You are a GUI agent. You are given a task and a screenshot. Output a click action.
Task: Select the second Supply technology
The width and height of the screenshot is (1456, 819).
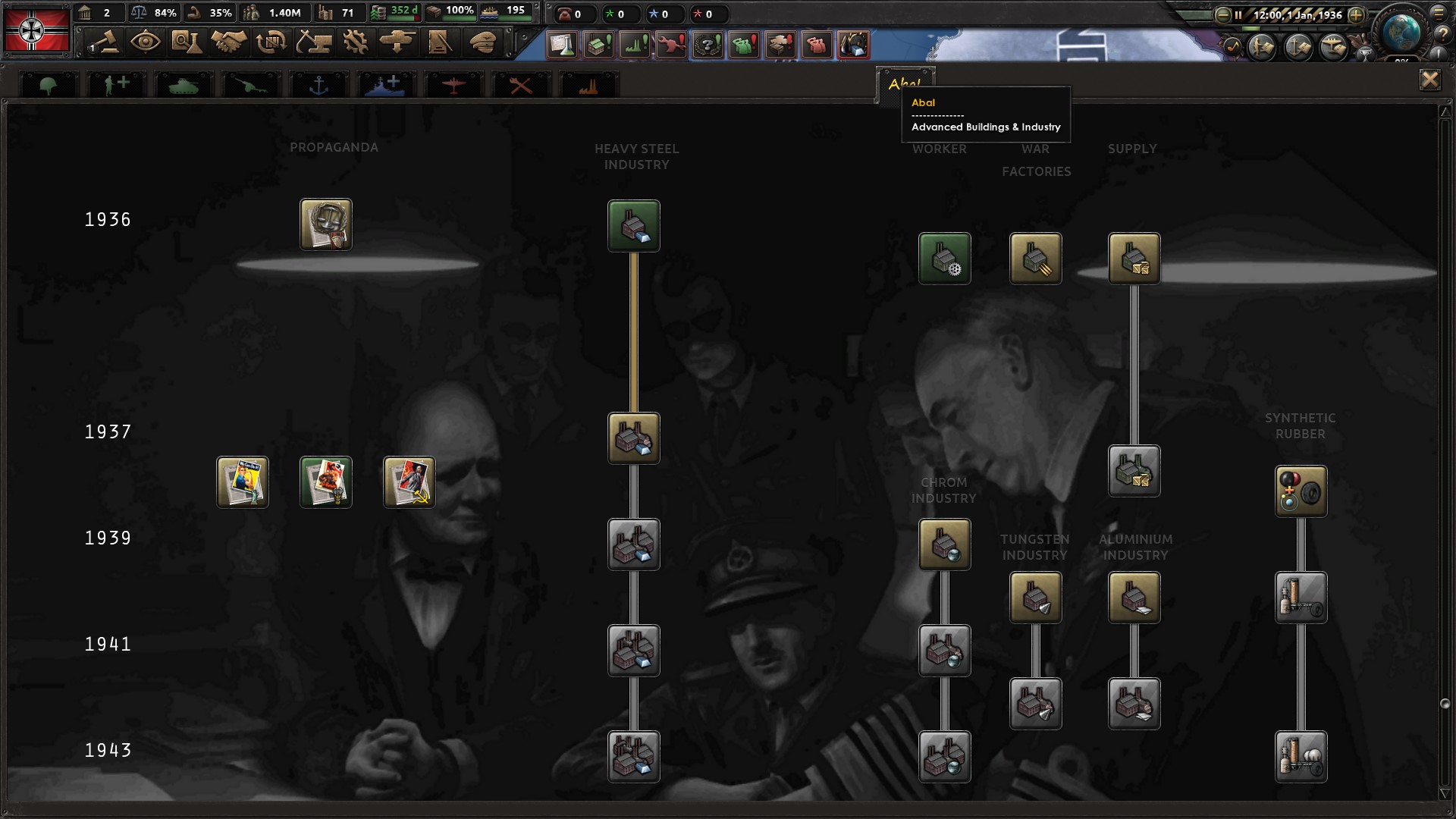(x=1134, y=471)
